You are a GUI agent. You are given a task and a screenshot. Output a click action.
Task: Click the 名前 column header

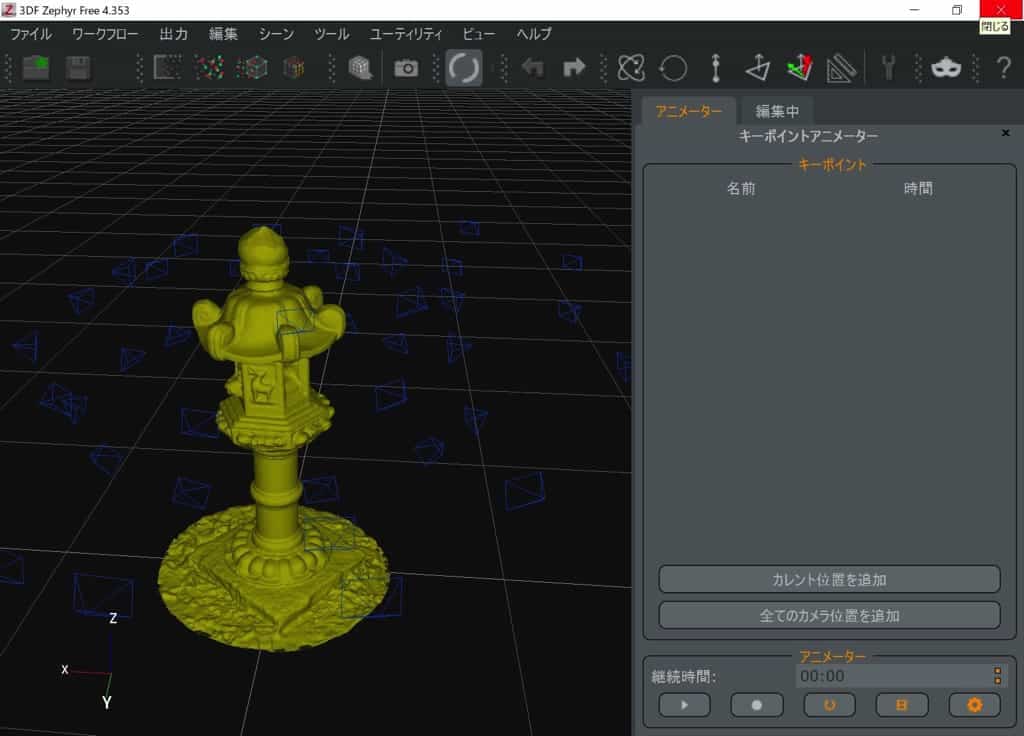741,189
